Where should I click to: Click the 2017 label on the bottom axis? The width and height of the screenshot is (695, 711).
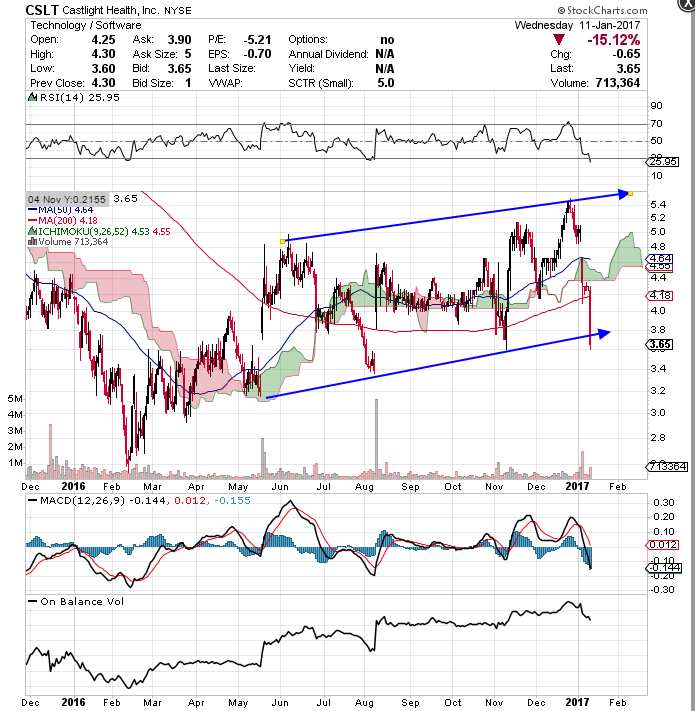coord(578,702)
